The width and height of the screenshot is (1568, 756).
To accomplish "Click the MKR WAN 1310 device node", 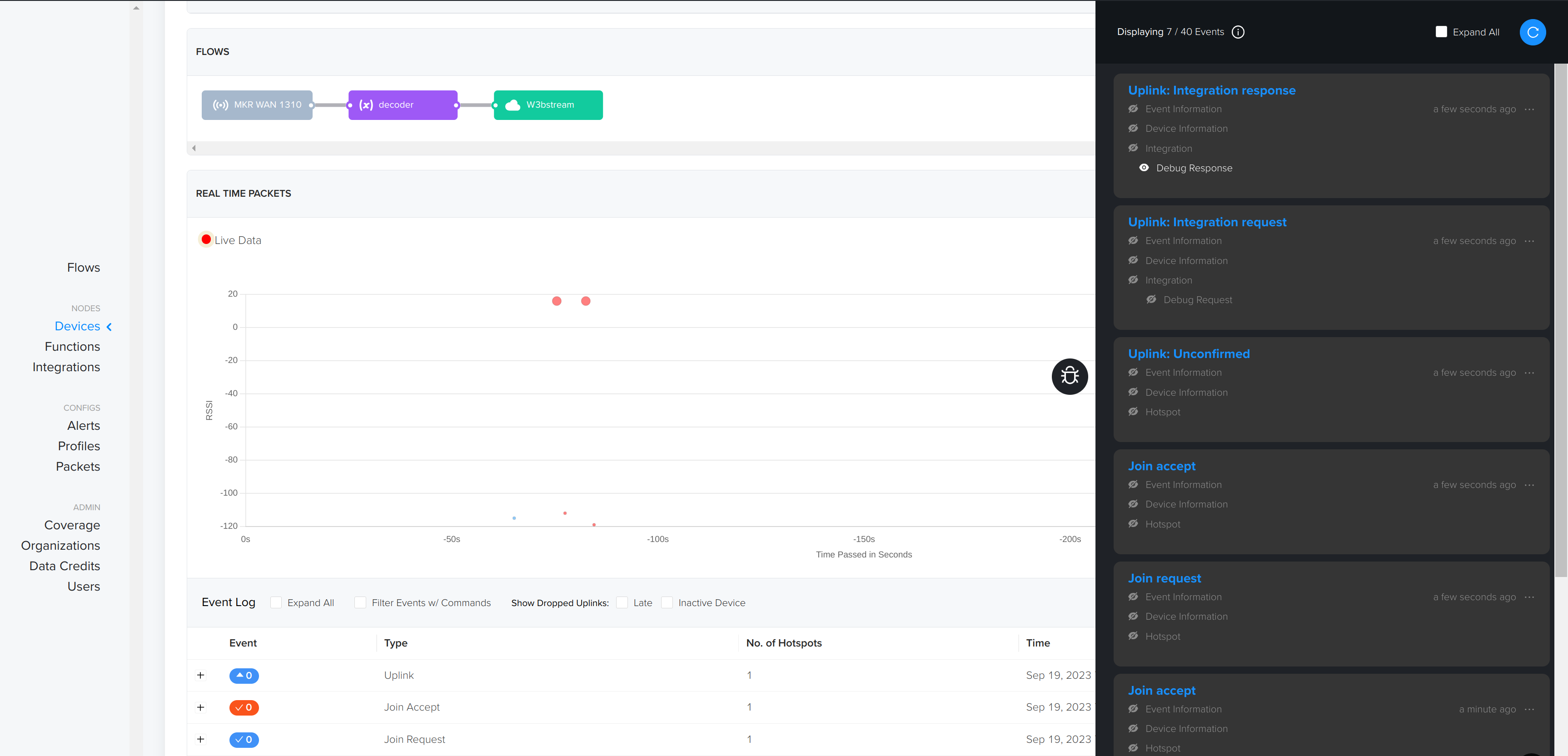I will coord(257,104).
